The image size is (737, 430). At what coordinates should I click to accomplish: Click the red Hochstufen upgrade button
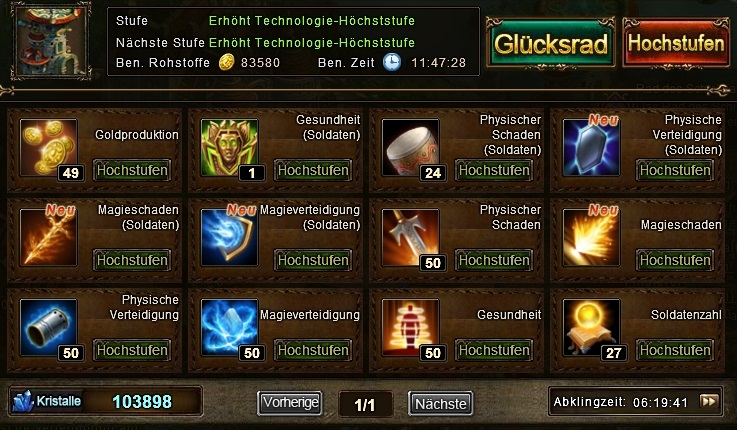click(x=676, y=43)
